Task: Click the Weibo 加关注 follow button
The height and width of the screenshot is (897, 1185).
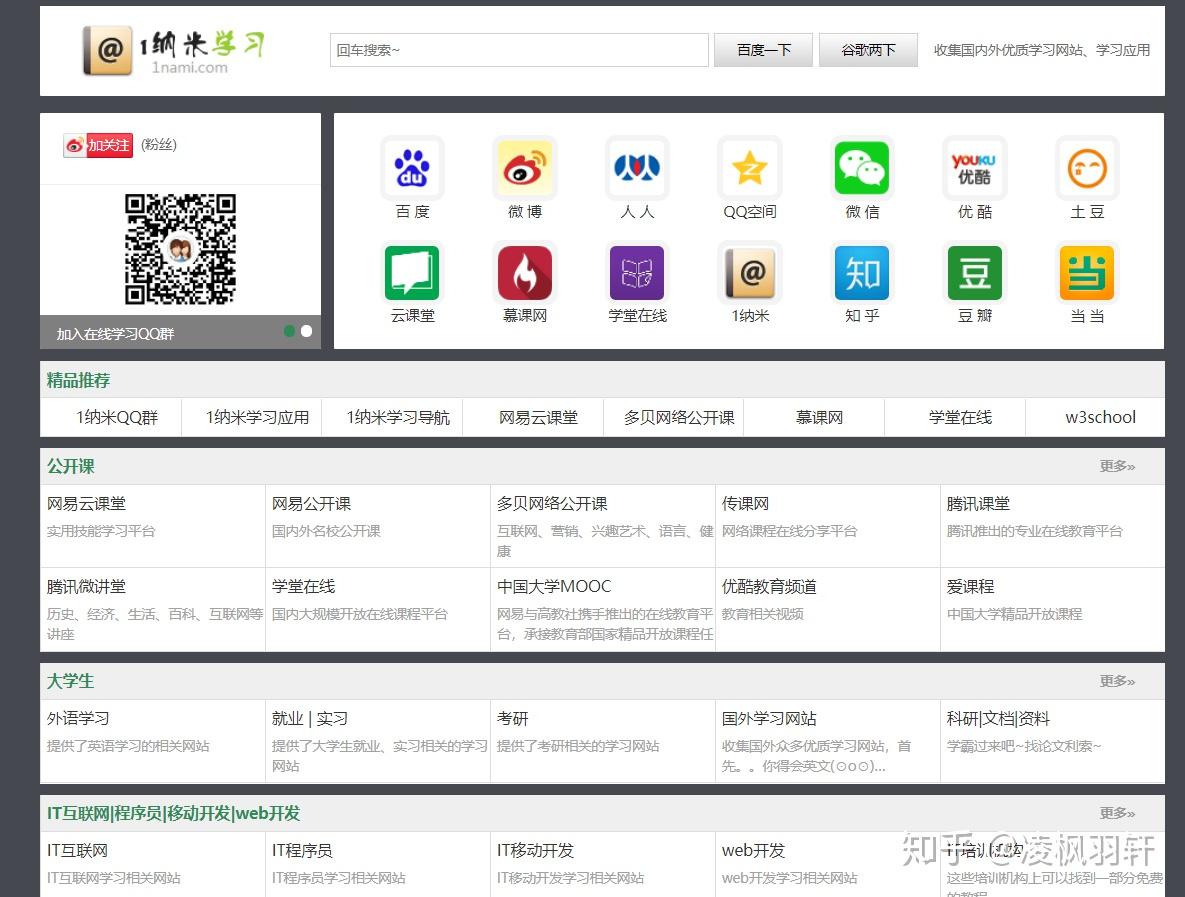Action: [98, 145]
